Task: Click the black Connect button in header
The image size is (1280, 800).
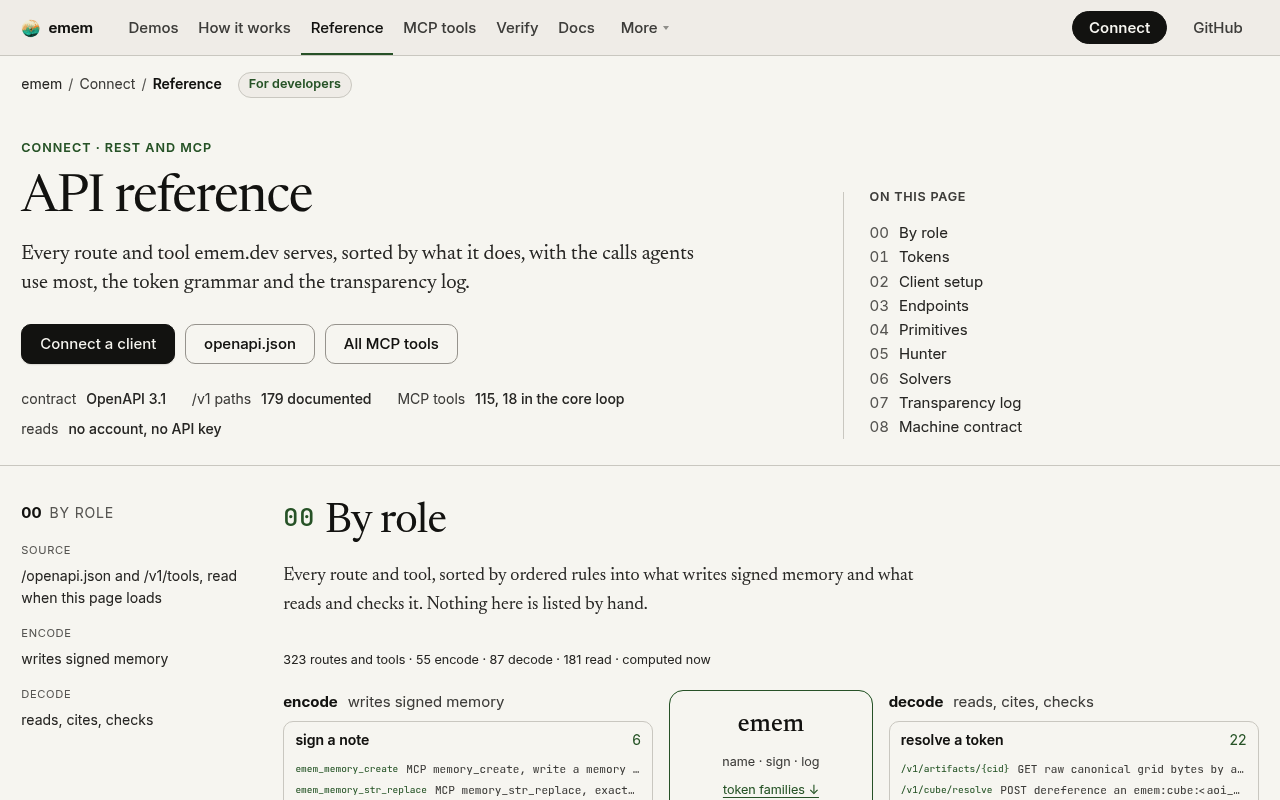Action: (1119, 28)
